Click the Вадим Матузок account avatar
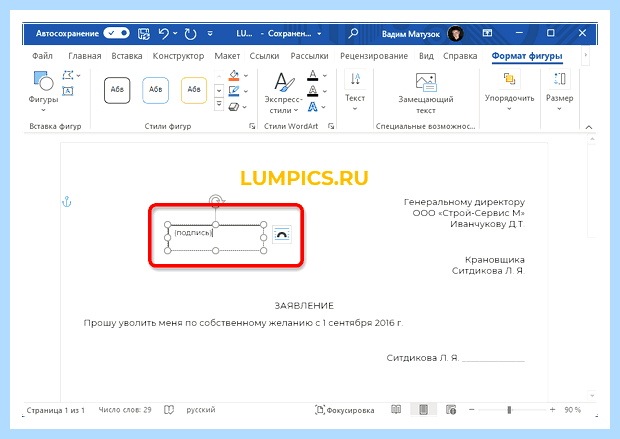This screenshot has width=620, height=439. [x=456, y=34]
